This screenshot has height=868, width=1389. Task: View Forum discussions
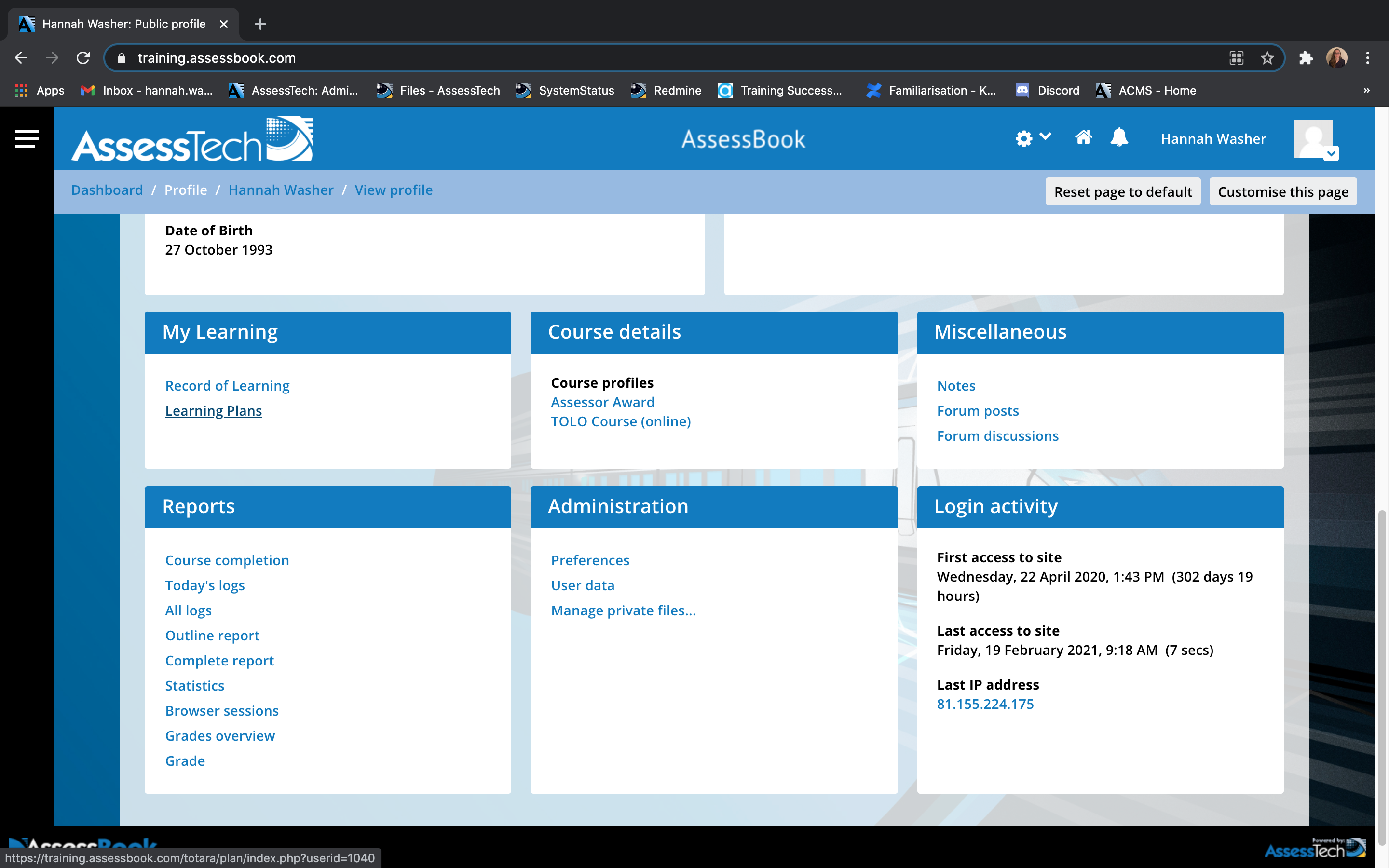click(997, 436)
